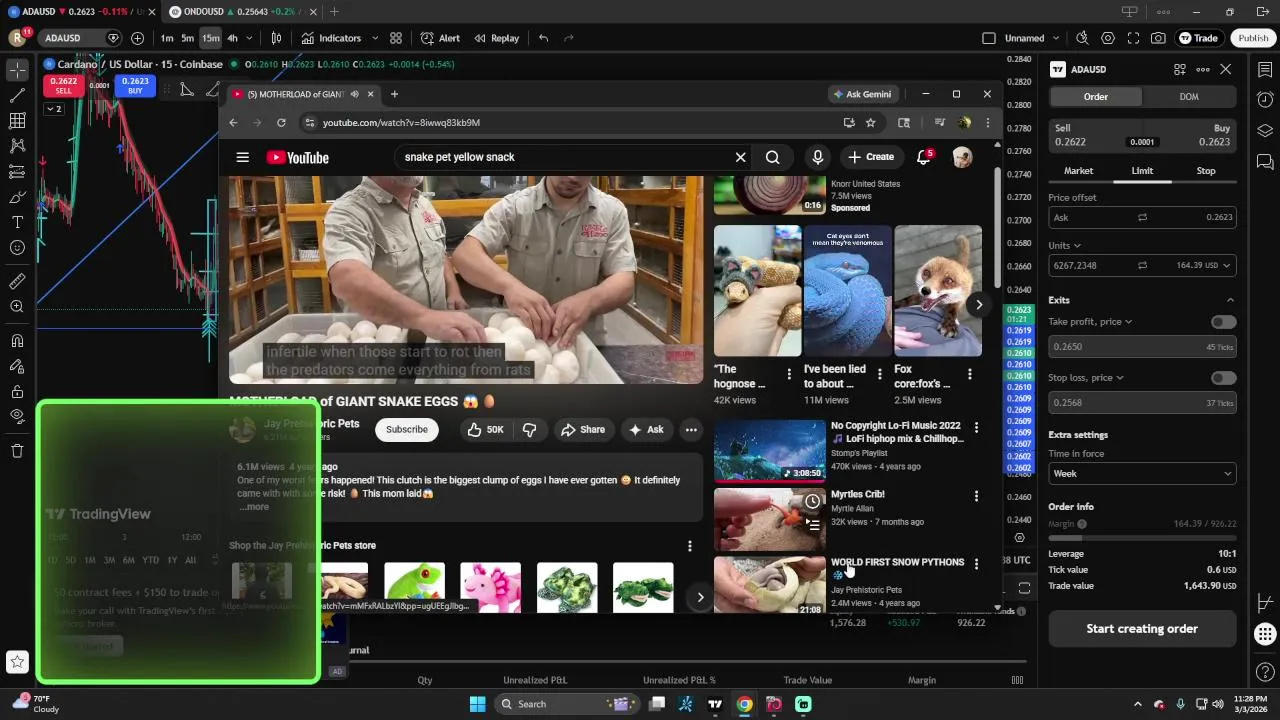This screenshot has height=720, width=1280.
Task: Start bar Replay mode
Action: tap(497, 38)
